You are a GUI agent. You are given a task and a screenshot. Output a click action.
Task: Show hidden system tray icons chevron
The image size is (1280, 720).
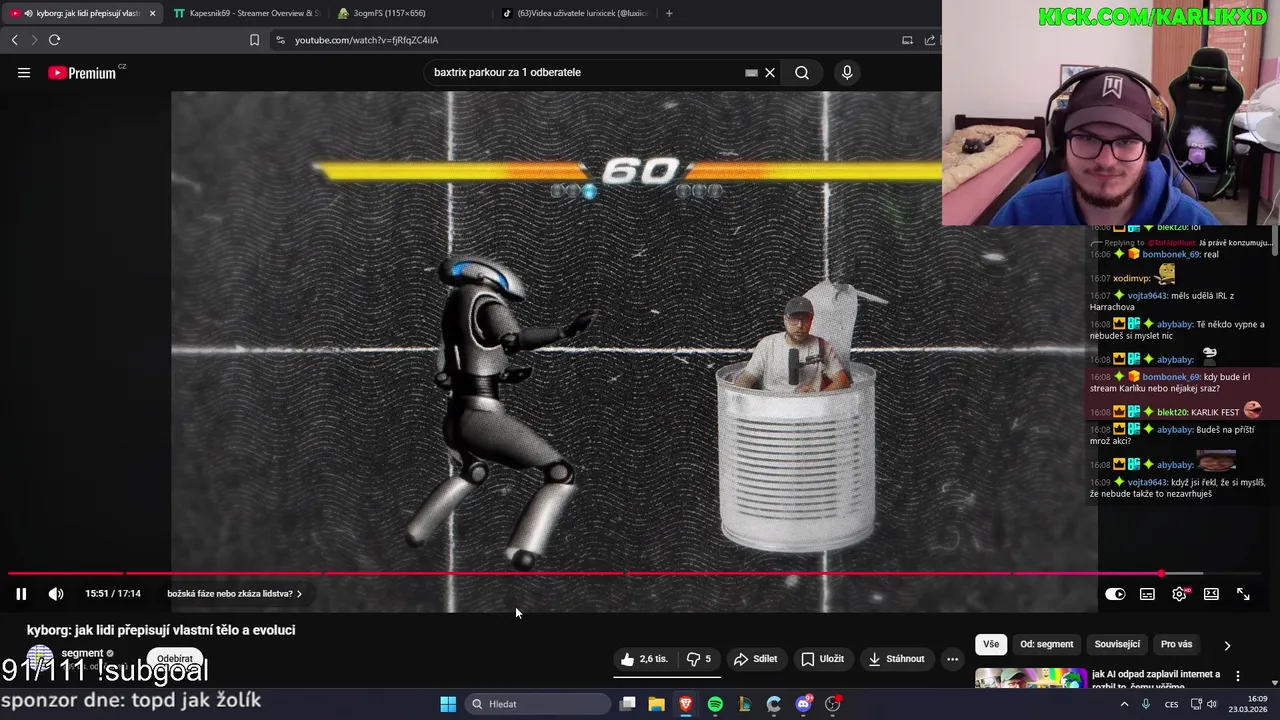point(1124,704)
